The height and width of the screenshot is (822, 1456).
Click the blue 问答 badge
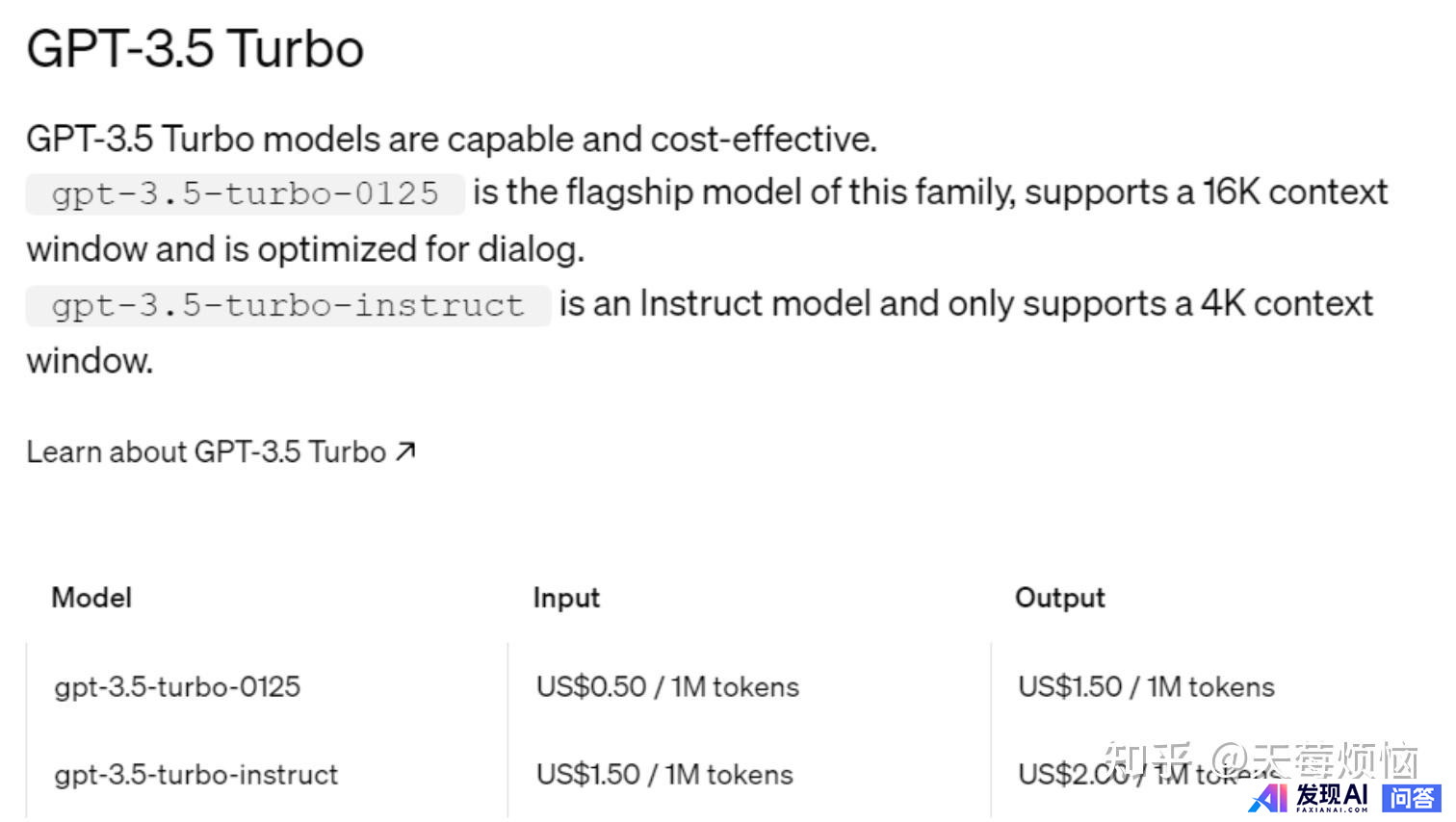[1412, 798]
